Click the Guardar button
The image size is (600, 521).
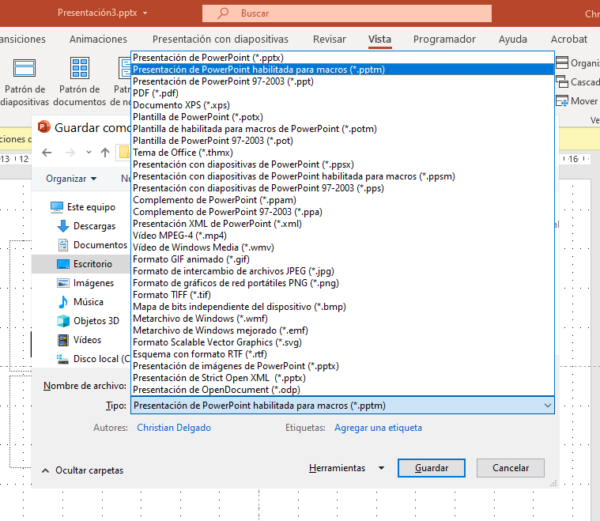tap(432, 468)
